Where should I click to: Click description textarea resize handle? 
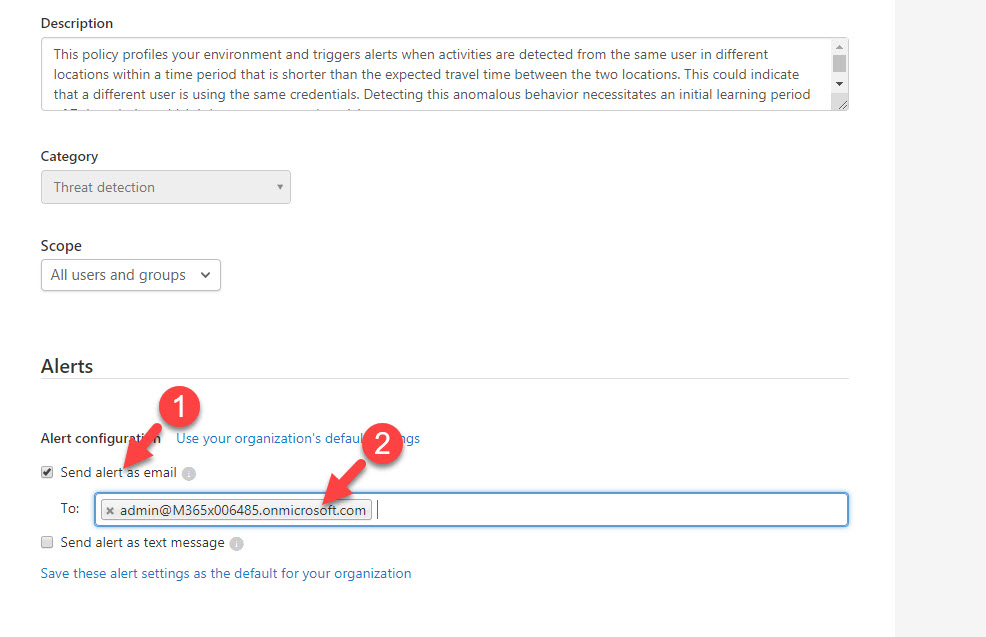(x=843, y=105)
